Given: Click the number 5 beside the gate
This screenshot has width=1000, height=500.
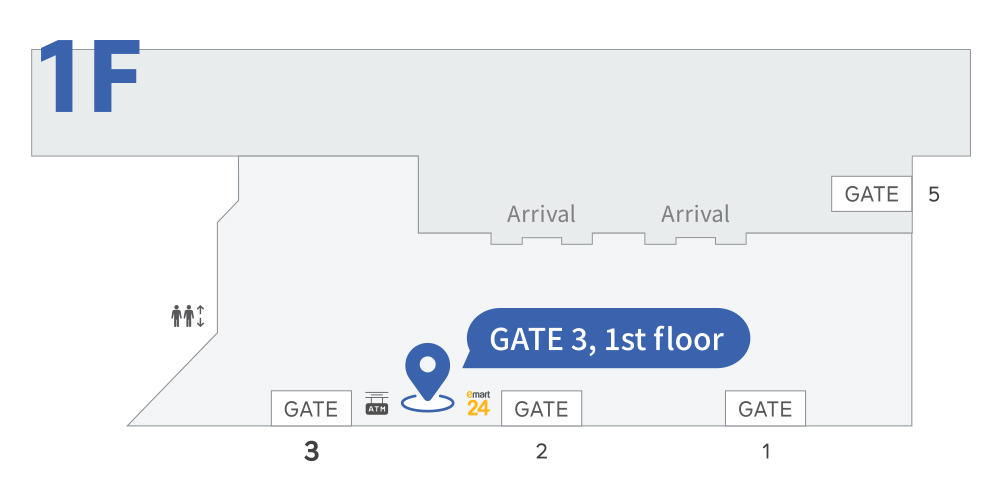Looking at the screenshot, I should click(x=934, y=195).
